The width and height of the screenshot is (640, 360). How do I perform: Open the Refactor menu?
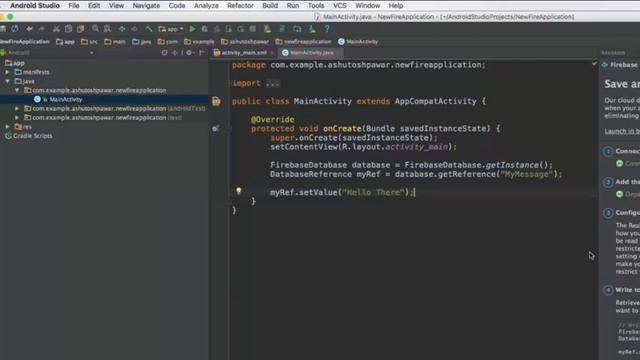(240, 5)
